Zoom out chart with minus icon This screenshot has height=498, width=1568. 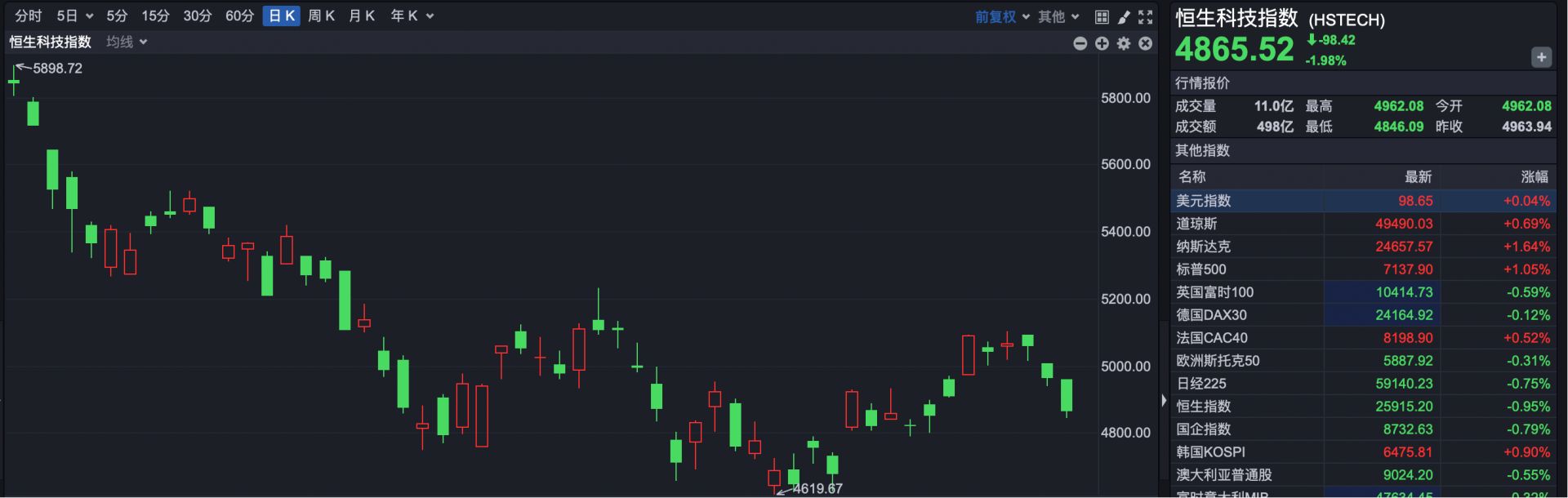pos(1080,43)
